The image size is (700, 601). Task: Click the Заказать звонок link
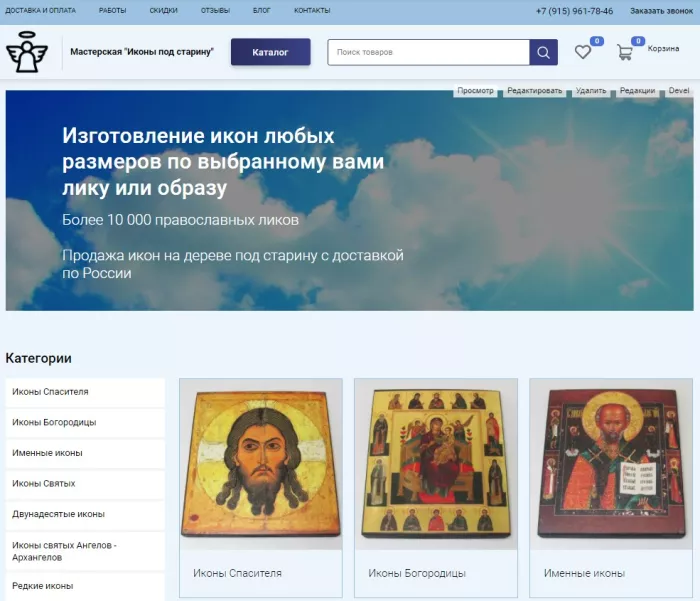point(661,11)
